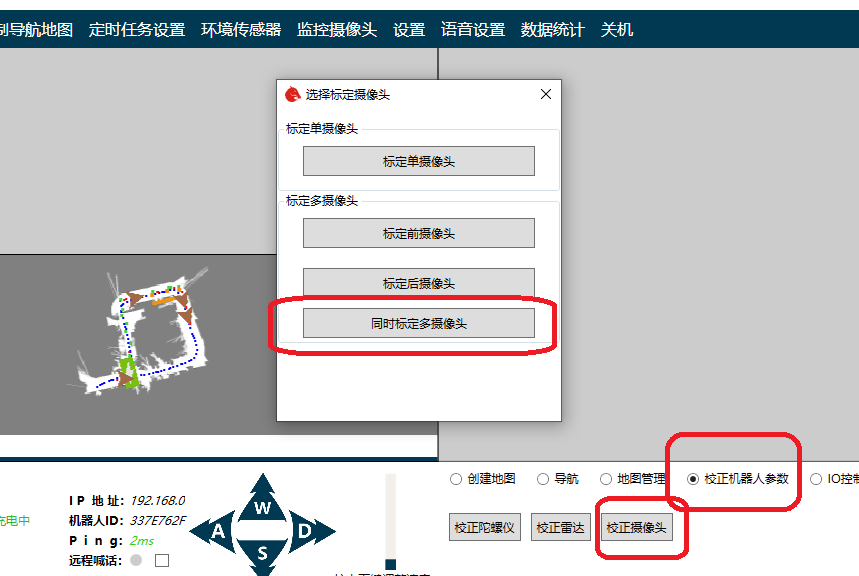
Task: Close the 选择标定摄像头 dialog
Action: point(545,95)
